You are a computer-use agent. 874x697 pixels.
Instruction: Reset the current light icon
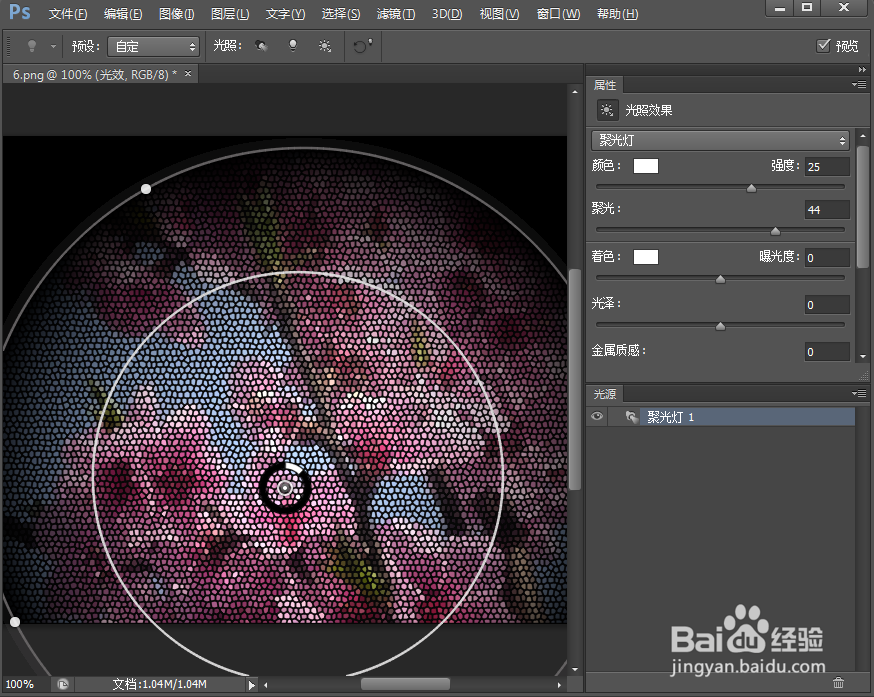coord(362,46)
